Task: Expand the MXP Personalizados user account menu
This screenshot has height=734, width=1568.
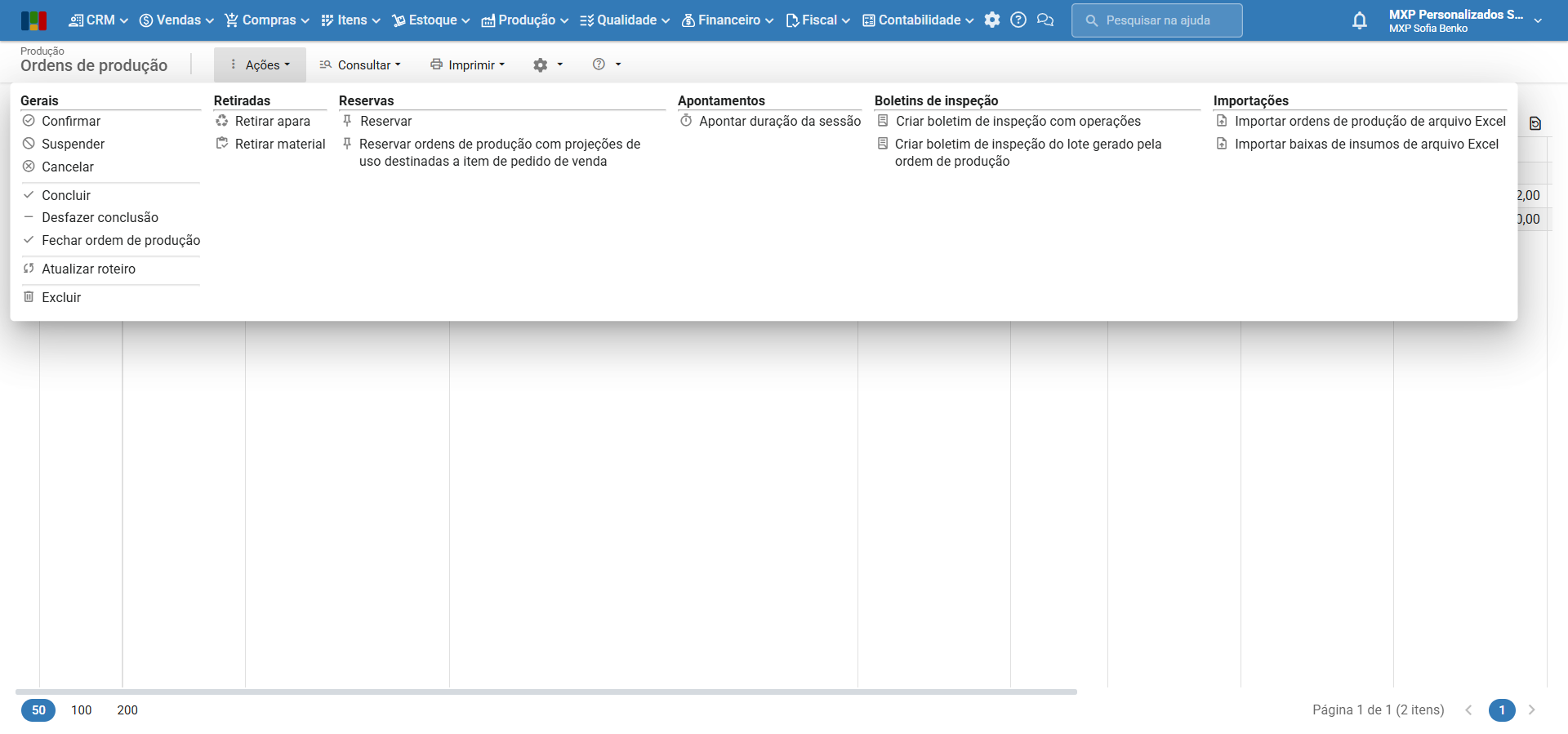Action: pyautogui.click(x=1465, y=20)
